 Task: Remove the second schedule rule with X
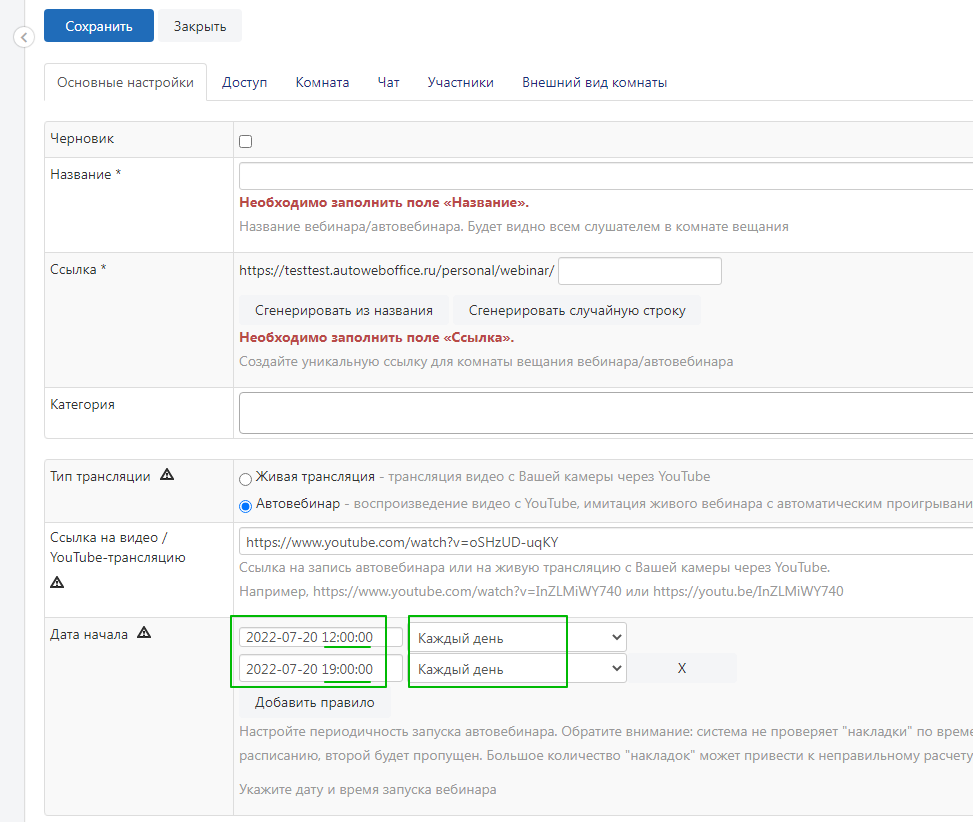(682, 668)
